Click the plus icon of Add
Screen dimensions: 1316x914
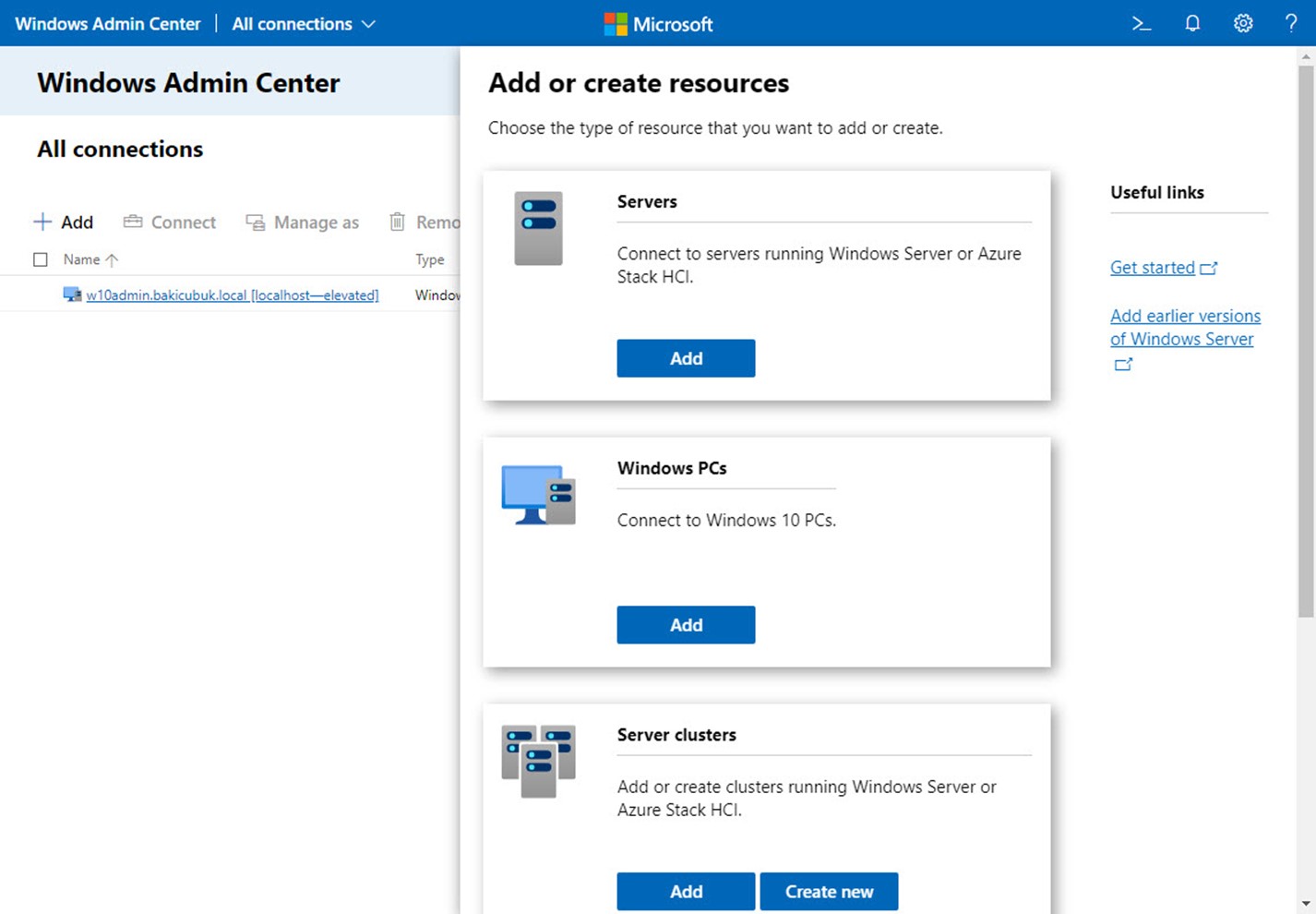[x=42, y=222]
